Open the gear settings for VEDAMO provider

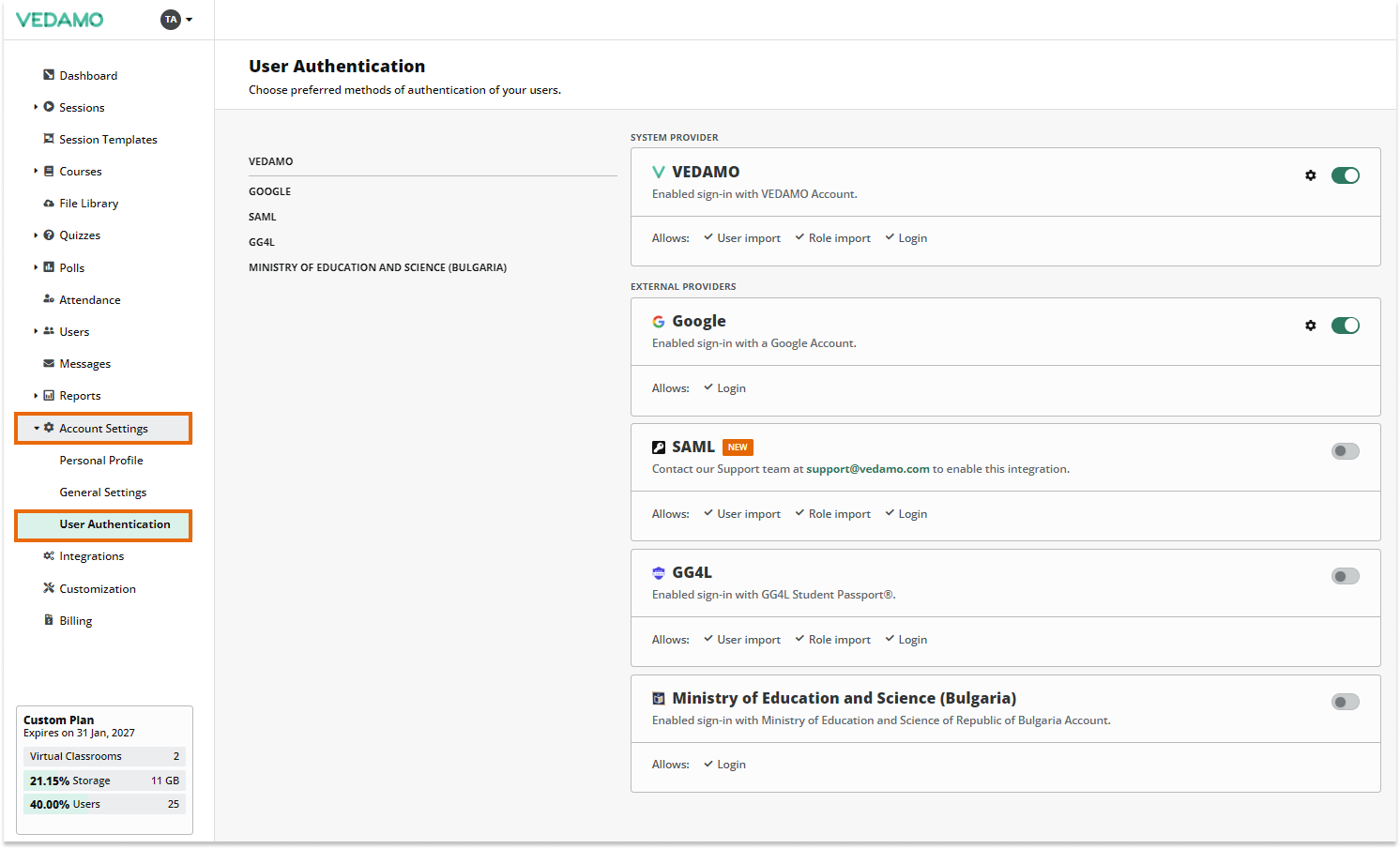1311,174
